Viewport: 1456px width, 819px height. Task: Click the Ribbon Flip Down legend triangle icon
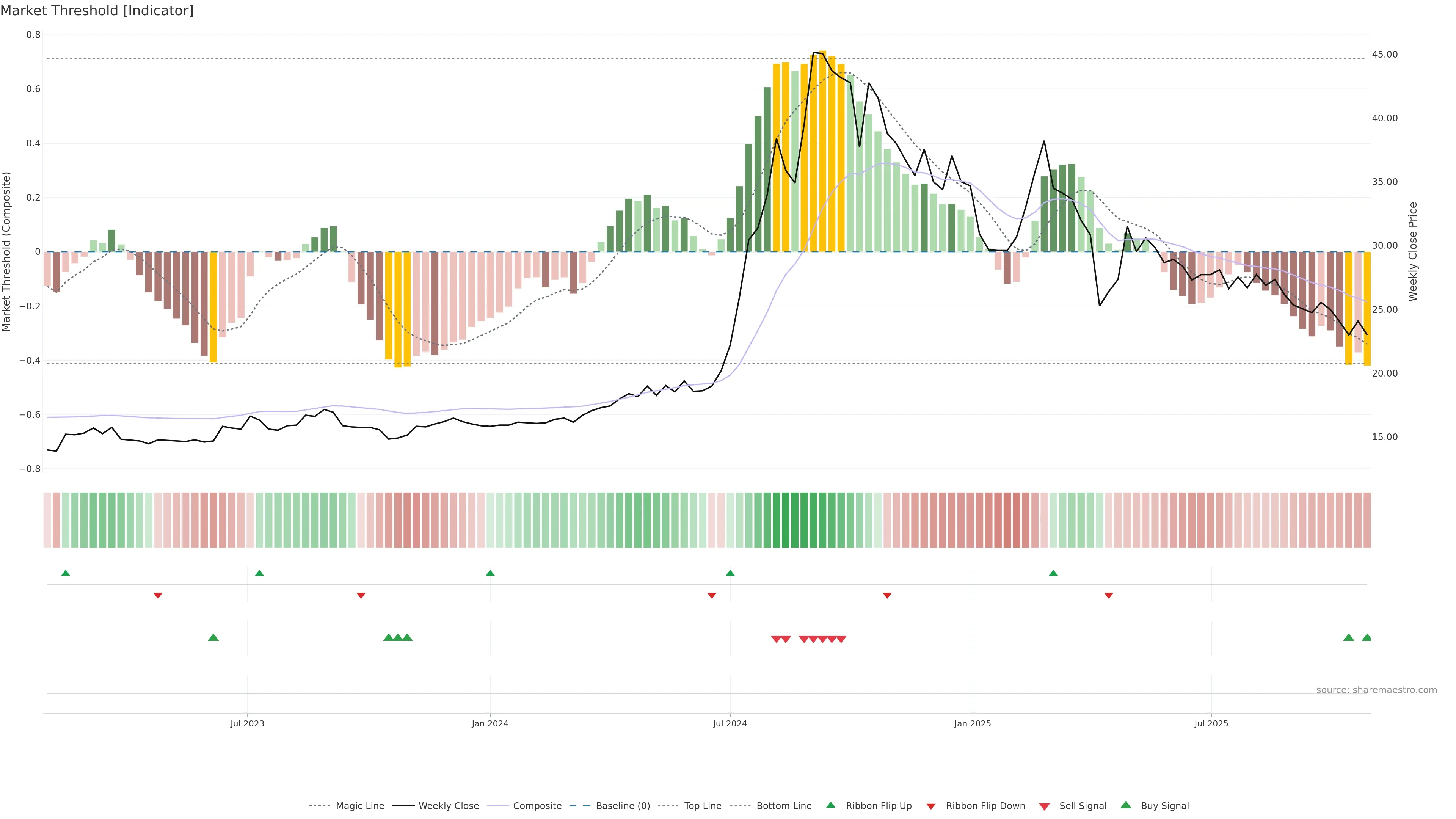point(930,806)
